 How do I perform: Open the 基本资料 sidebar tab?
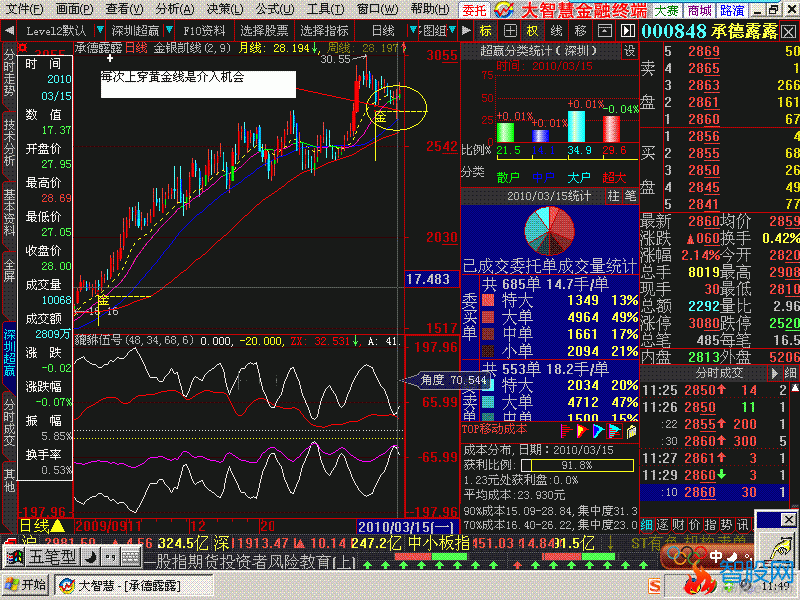(x=9, y=213)
